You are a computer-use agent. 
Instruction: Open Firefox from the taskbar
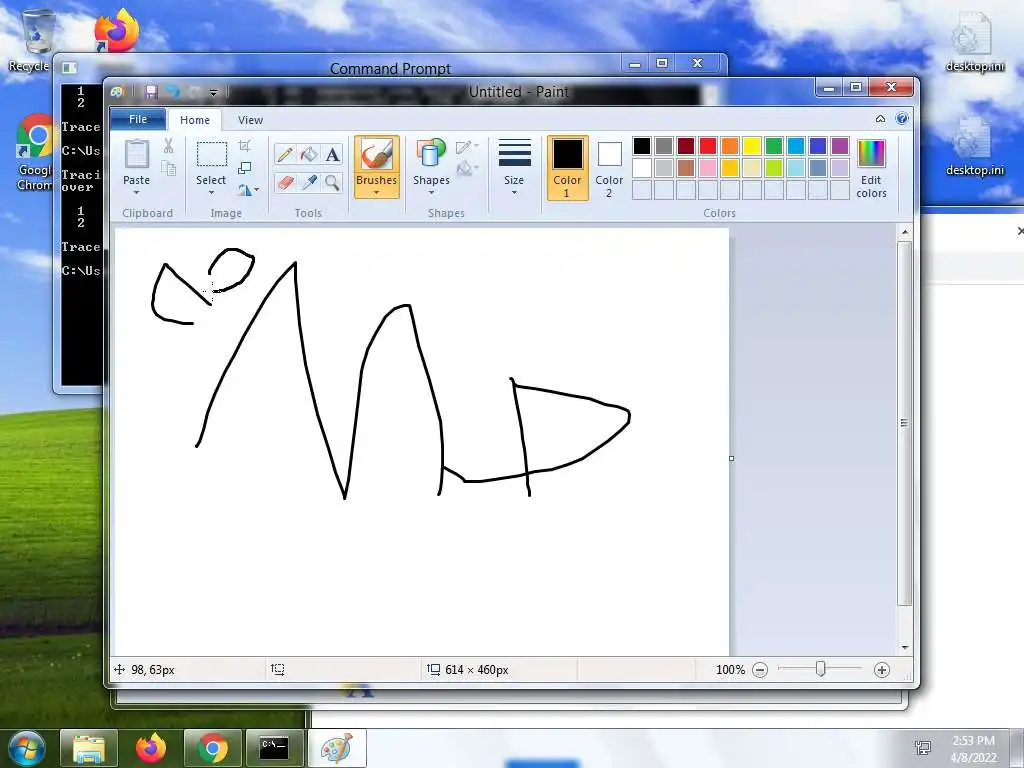pos(150,748)
